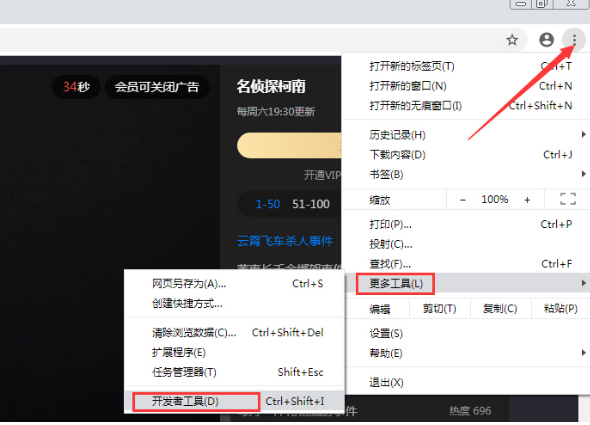The width and height of the screenshot is (590, 425).
Task: Choose 查找(F)... menu item
Action: tap(467, 264)
